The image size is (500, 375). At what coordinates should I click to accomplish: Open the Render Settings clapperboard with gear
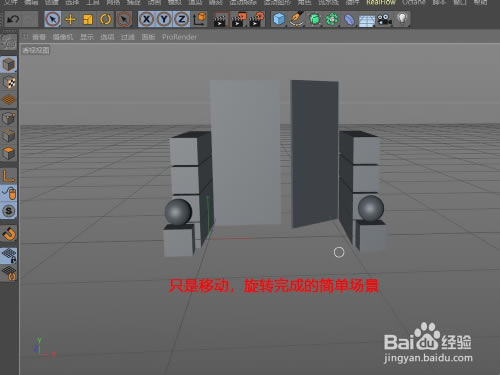(257, 19)
